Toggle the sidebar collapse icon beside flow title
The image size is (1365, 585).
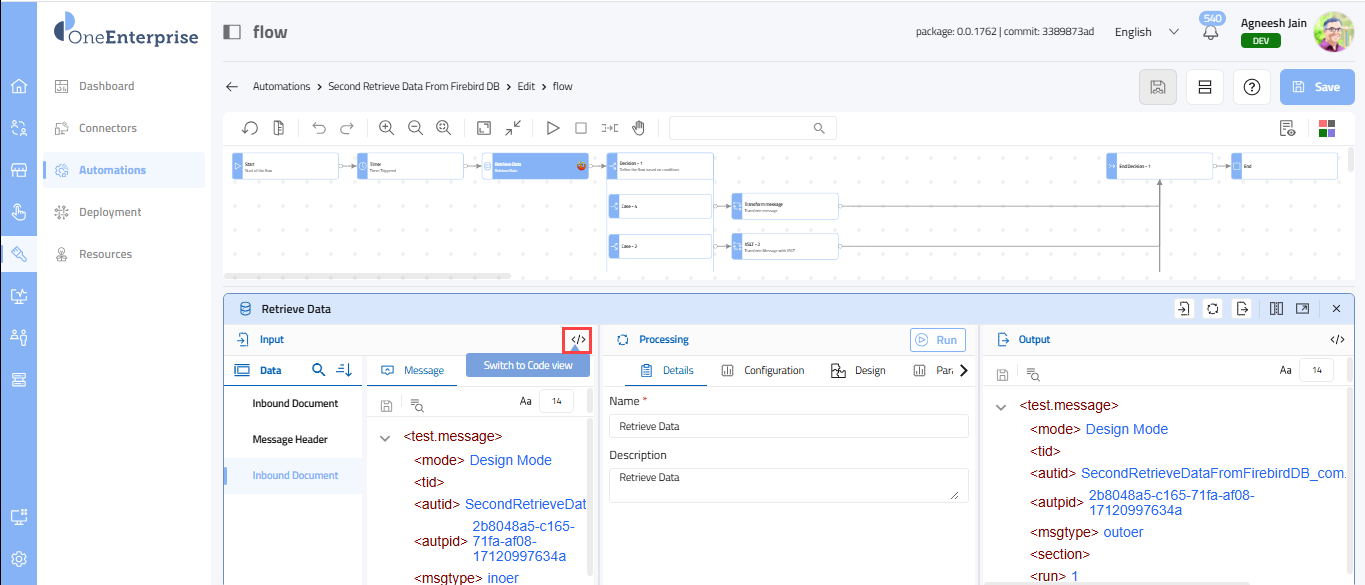point(232,32)
